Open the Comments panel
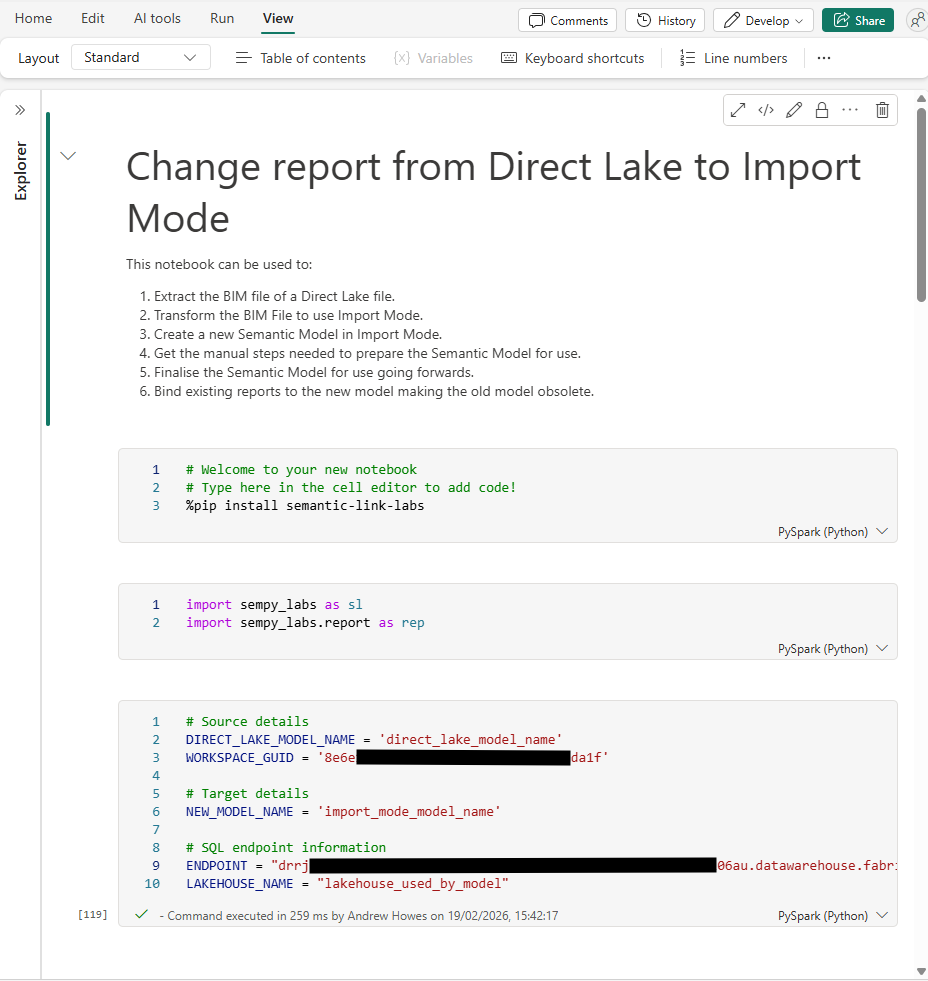928x981 pixels. tap(567, 20)
